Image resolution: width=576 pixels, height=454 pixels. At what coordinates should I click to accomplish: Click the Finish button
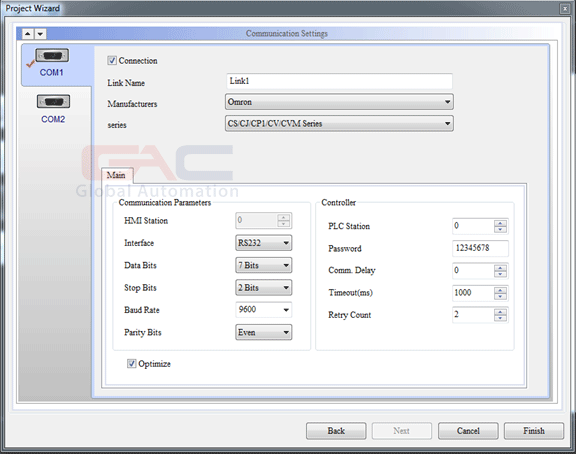533,430
